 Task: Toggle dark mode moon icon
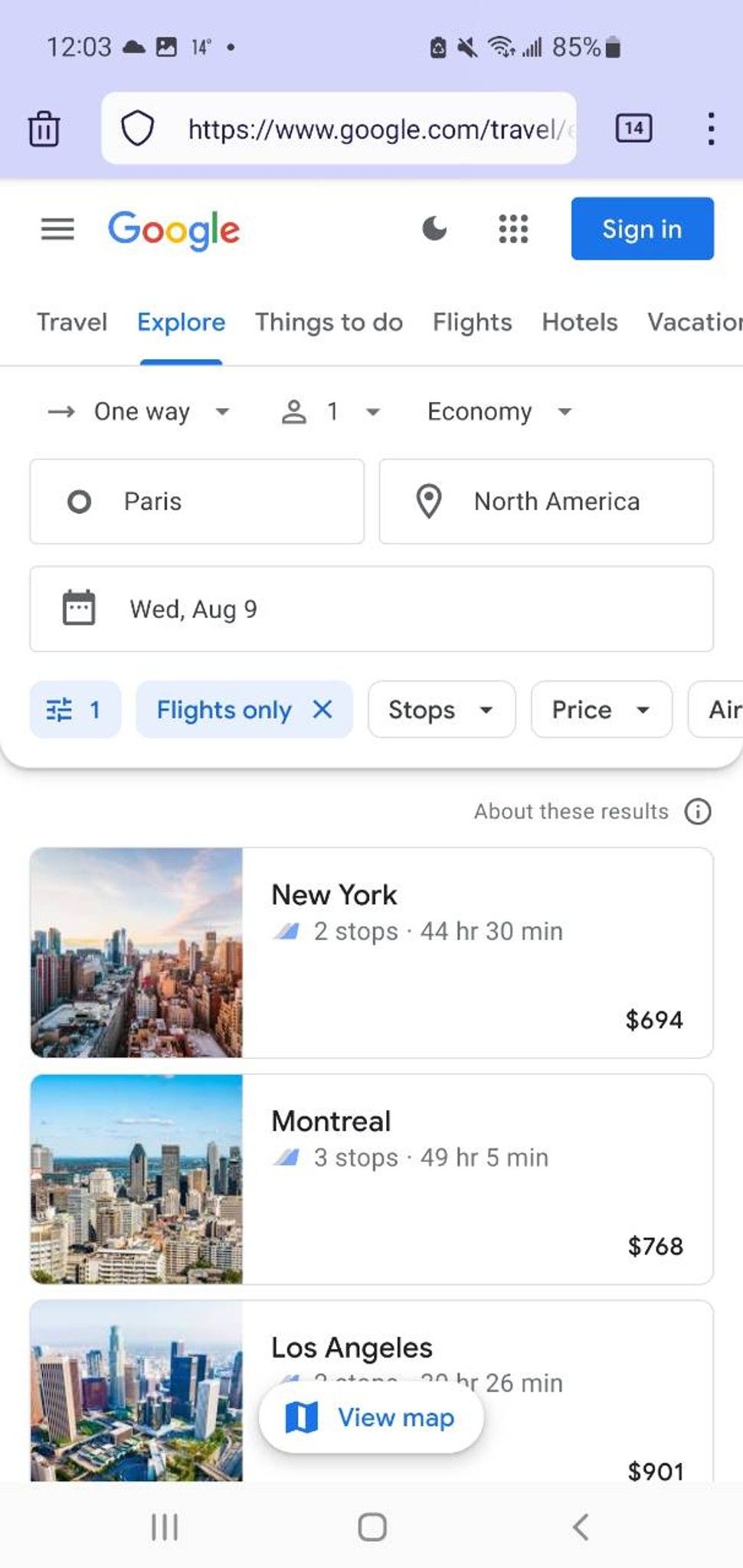coord(434,228)
